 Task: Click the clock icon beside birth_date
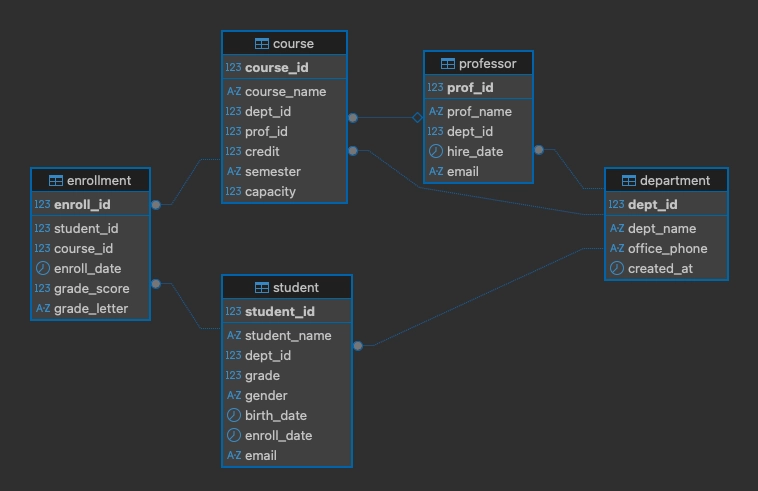(233, 415)
